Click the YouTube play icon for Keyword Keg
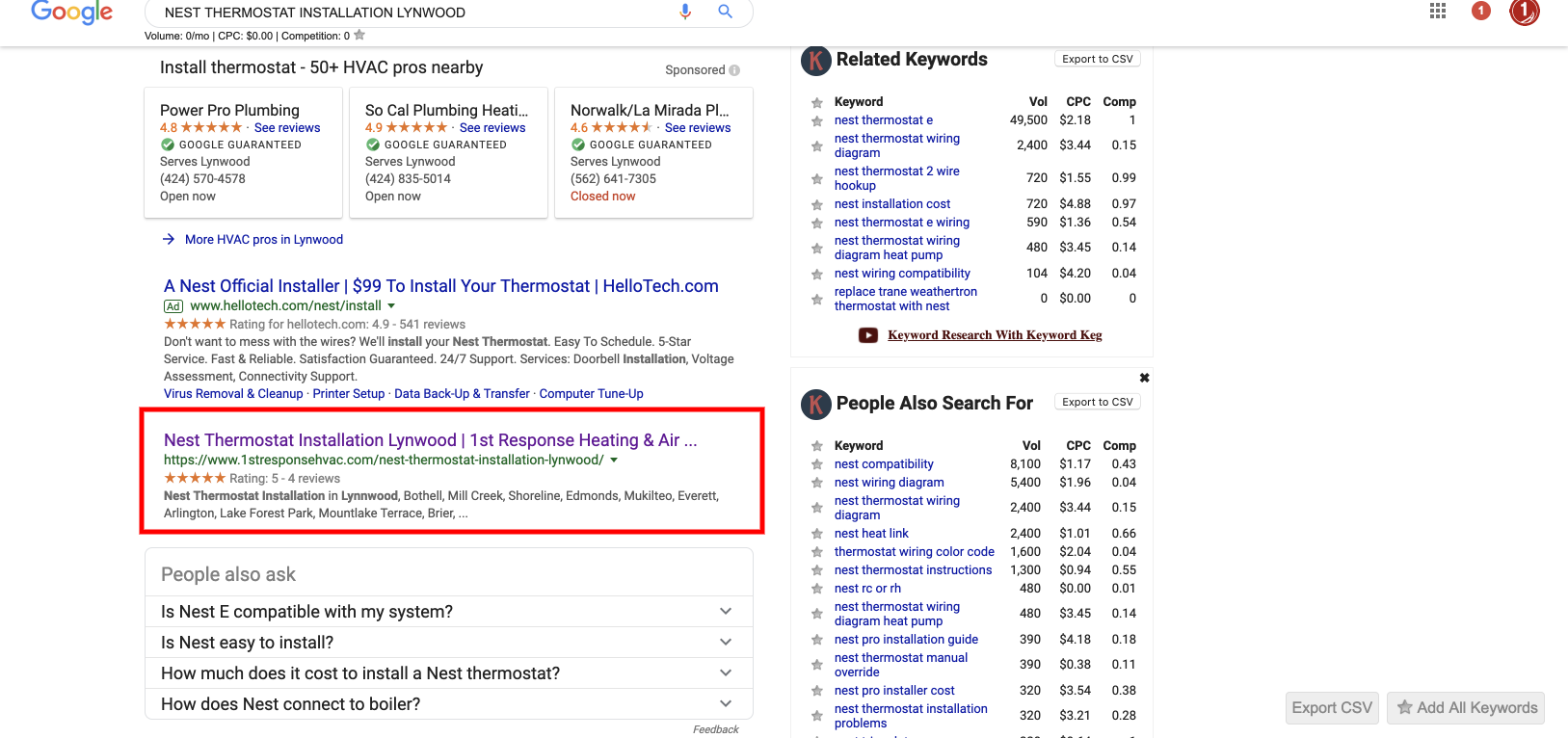Viewport: 1568px width, 738px height. pos(868,335)
